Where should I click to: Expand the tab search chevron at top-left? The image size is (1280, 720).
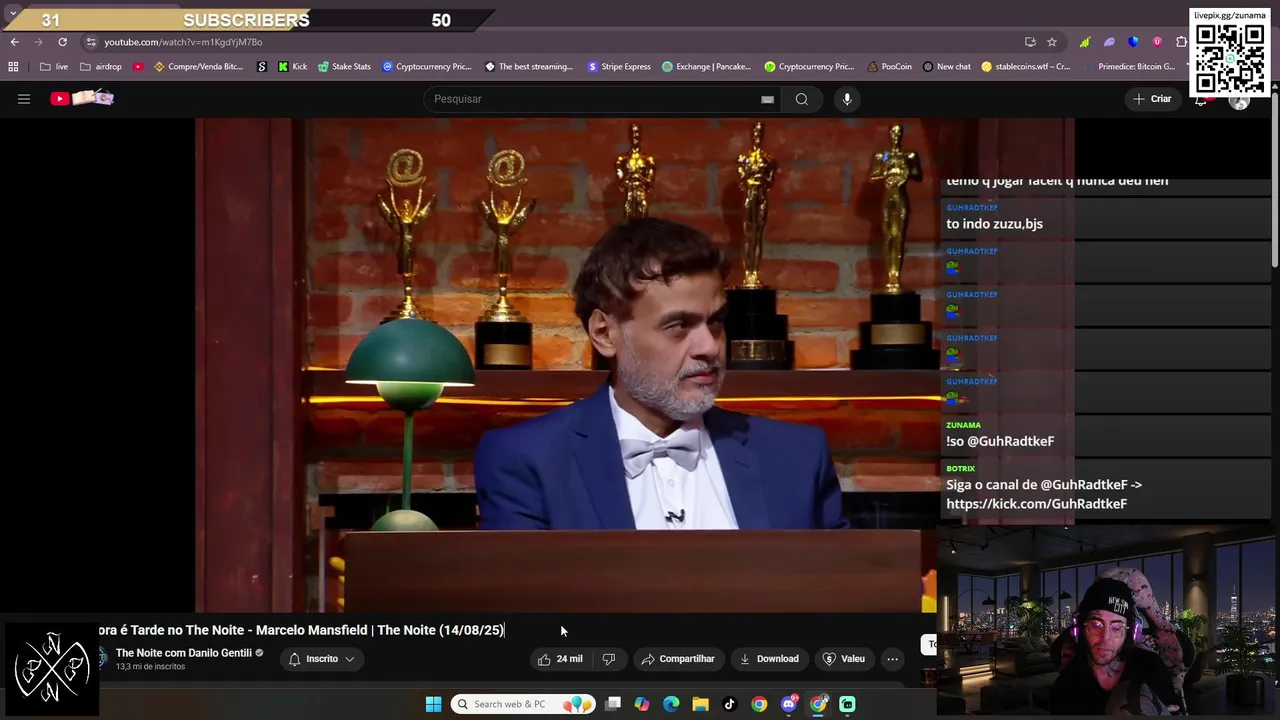tap(12, 14)
